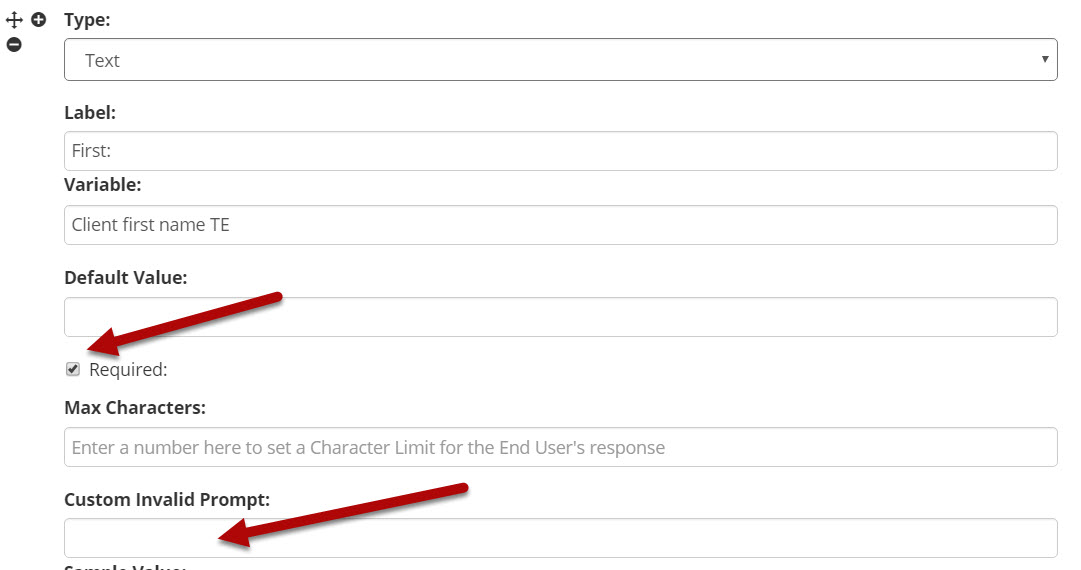Click the "Custom Invalid Prompt:" heading text
The height and width of the screenshot is (570, 1081).
click(x=167, y=499)
